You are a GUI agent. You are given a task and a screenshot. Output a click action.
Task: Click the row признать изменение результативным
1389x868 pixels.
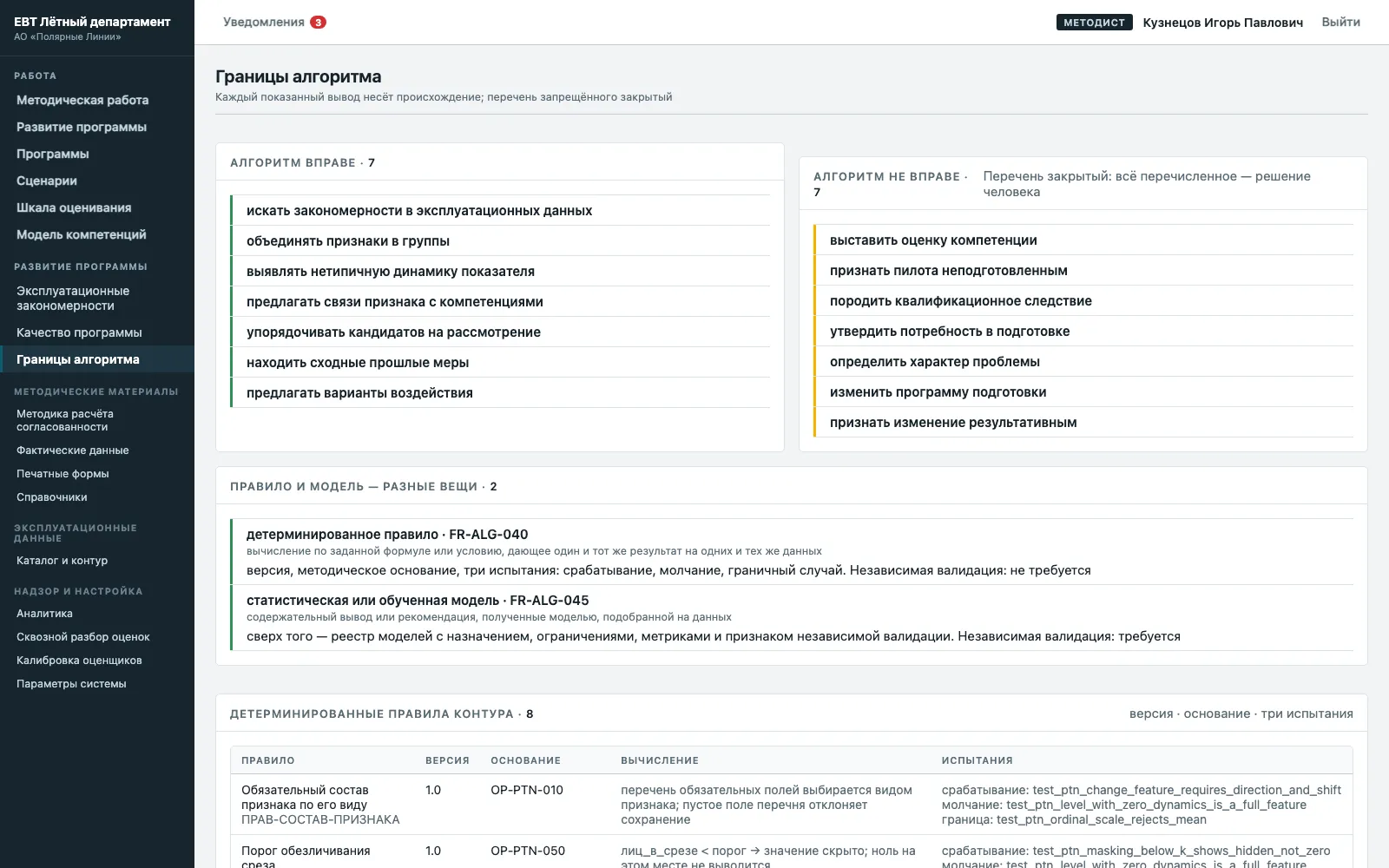pyautogui.click(x=1083, y=423)
